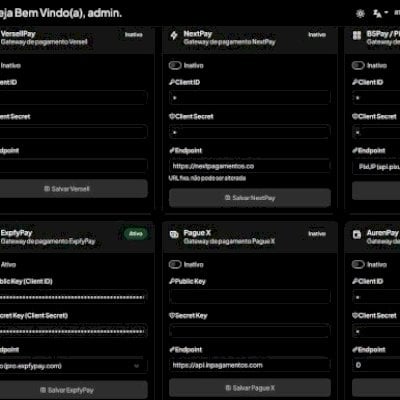This screenshot has width=400, height=400.
Task: Focus the ExpfyPay Public Key field
Action: pyautogui.click(x=73, y=297)
